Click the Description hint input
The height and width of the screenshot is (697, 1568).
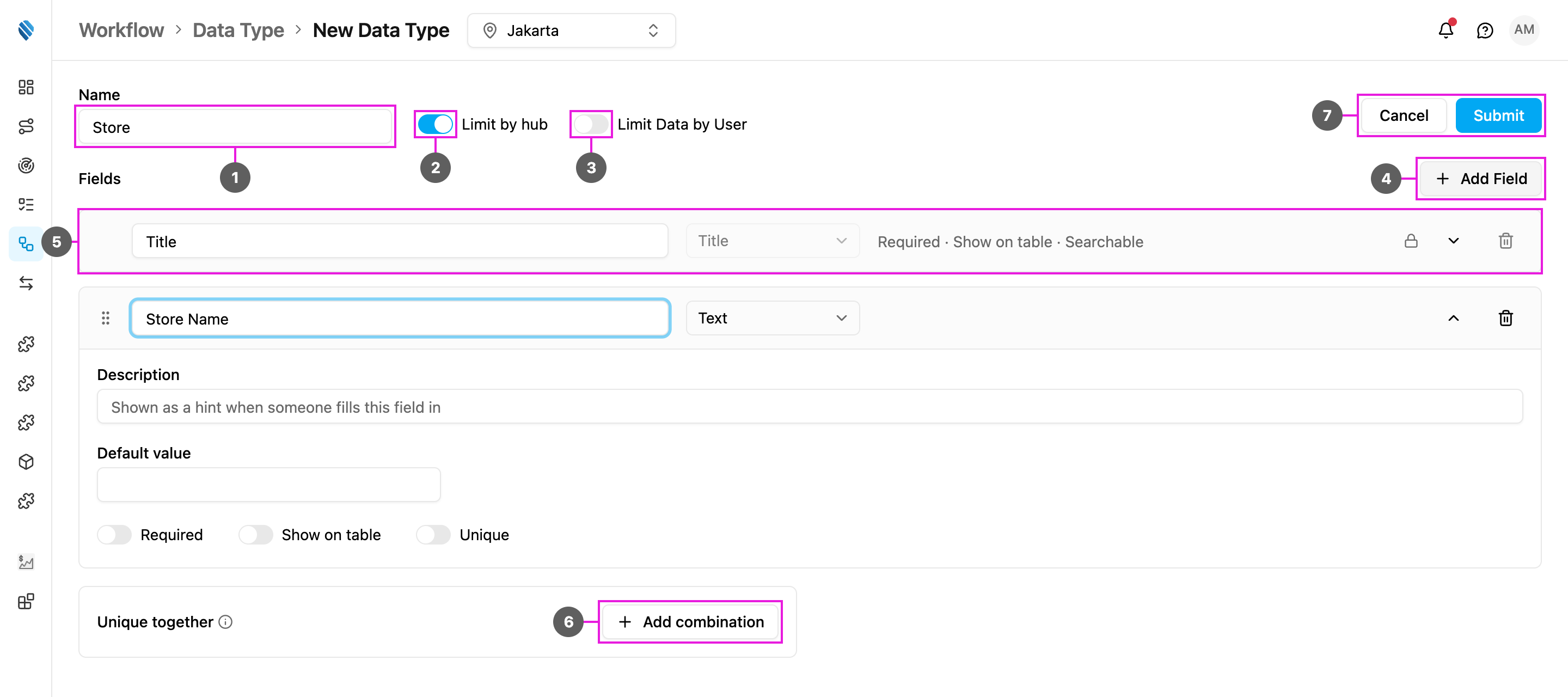(x=810, y=407)
